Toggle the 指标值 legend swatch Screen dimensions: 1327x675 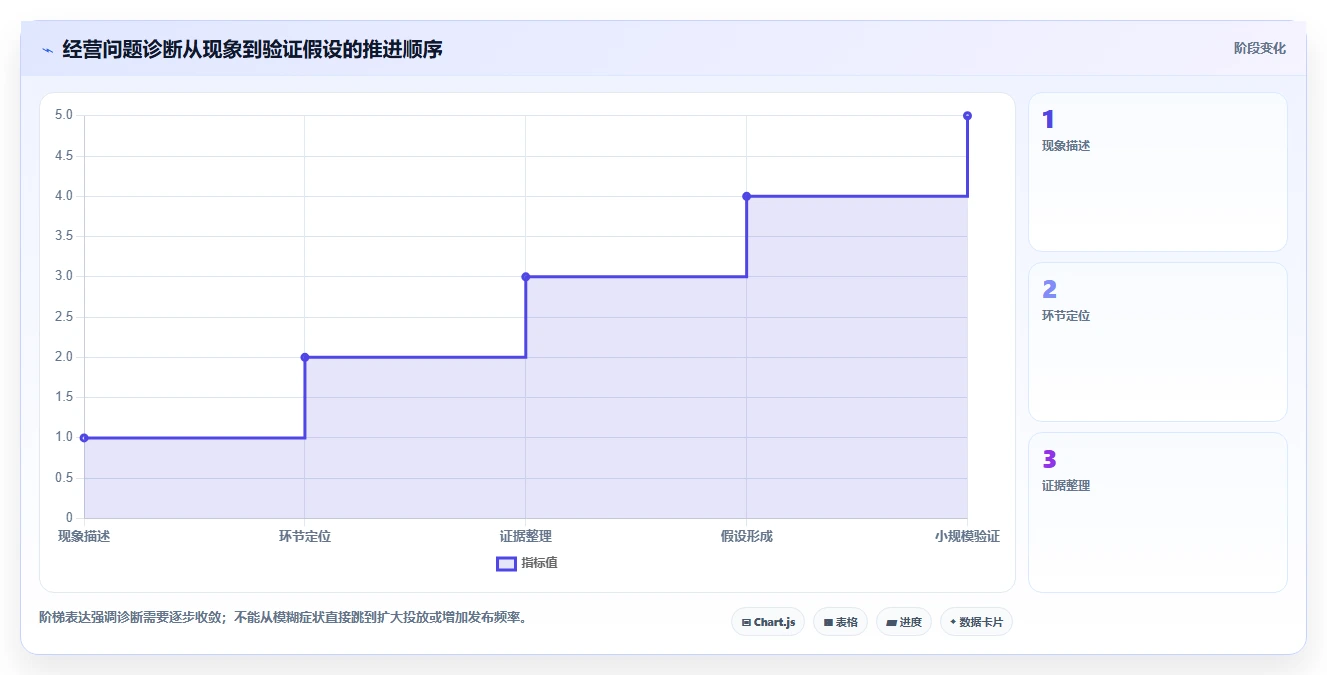[x=506, y=563]
